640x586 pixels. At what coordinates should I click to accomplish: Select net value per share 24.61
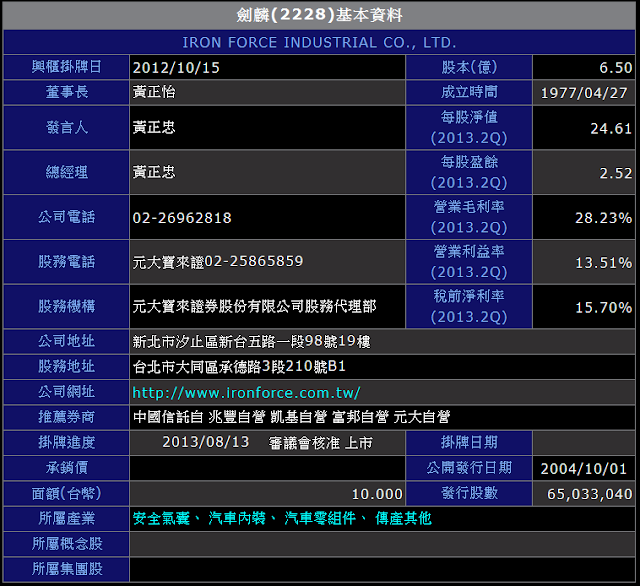(611, 129)
